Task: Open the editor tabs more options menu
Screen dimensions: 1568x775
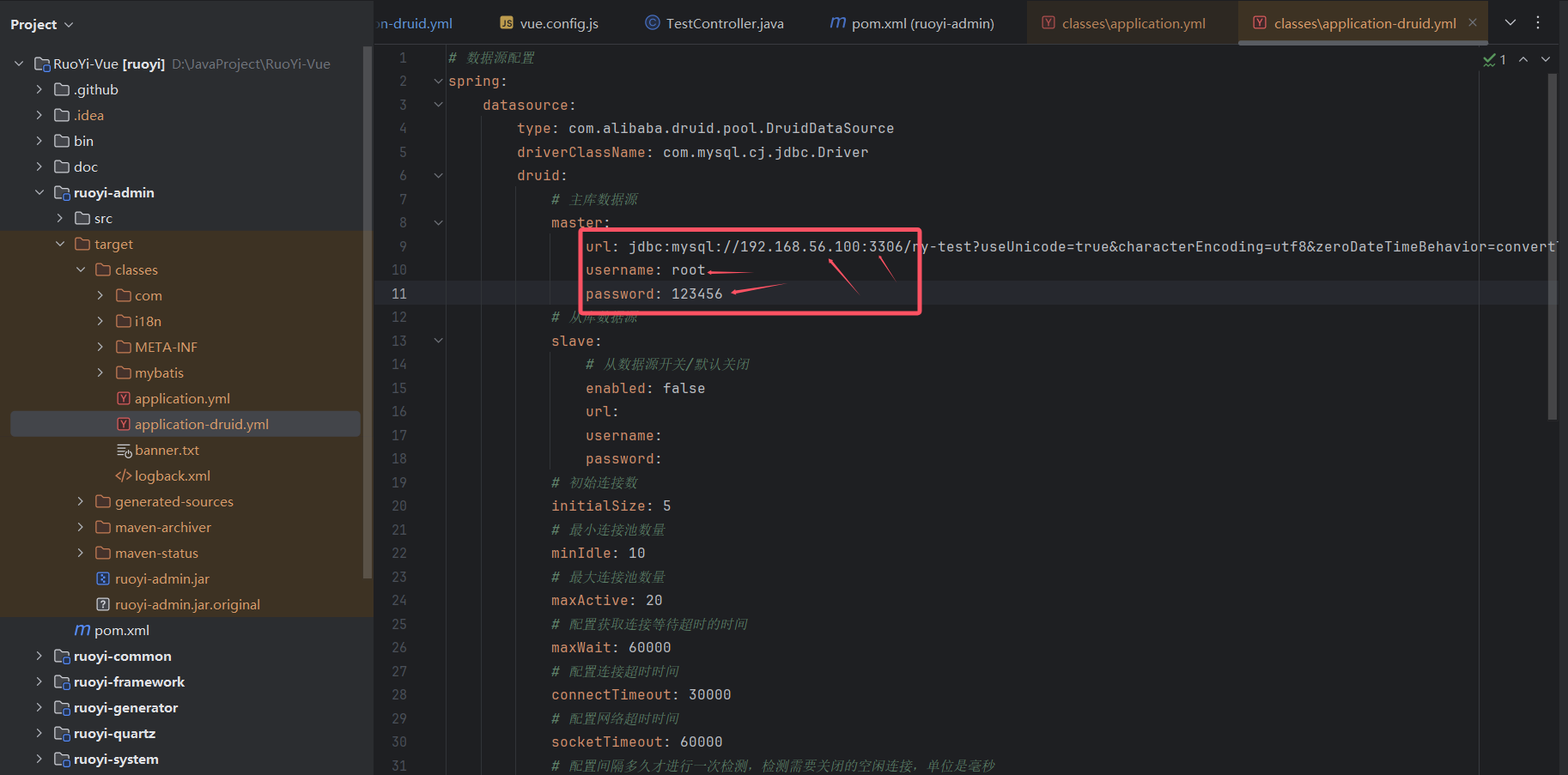Action: (x=1538, y=23)
